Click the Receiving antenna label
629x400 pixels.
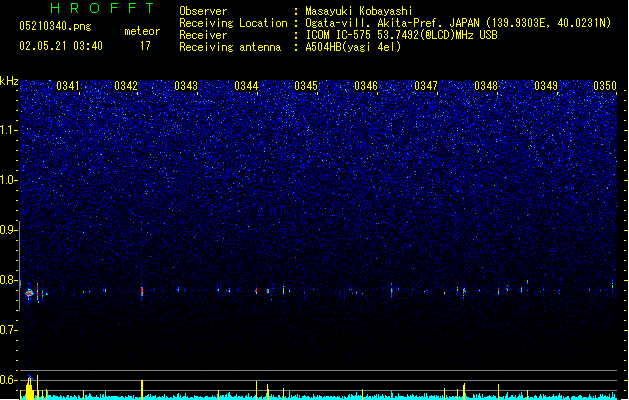tap(230, 47)
